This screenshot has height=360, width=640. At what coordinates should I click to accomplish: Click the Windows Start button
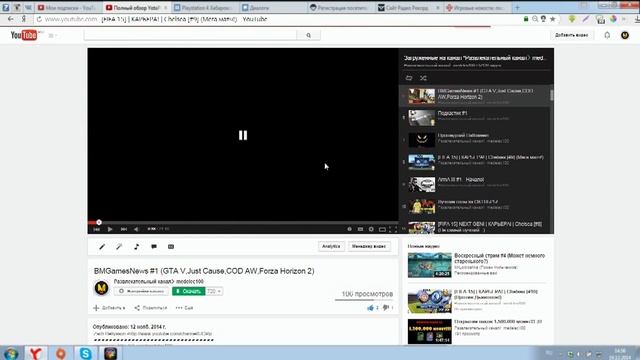click(x=11, y=353)
